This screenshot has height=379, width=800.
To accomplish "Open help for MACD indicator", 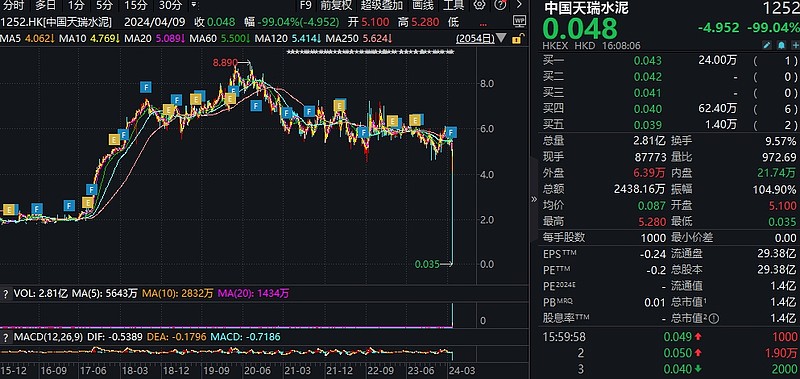I will tap(6, 337).
